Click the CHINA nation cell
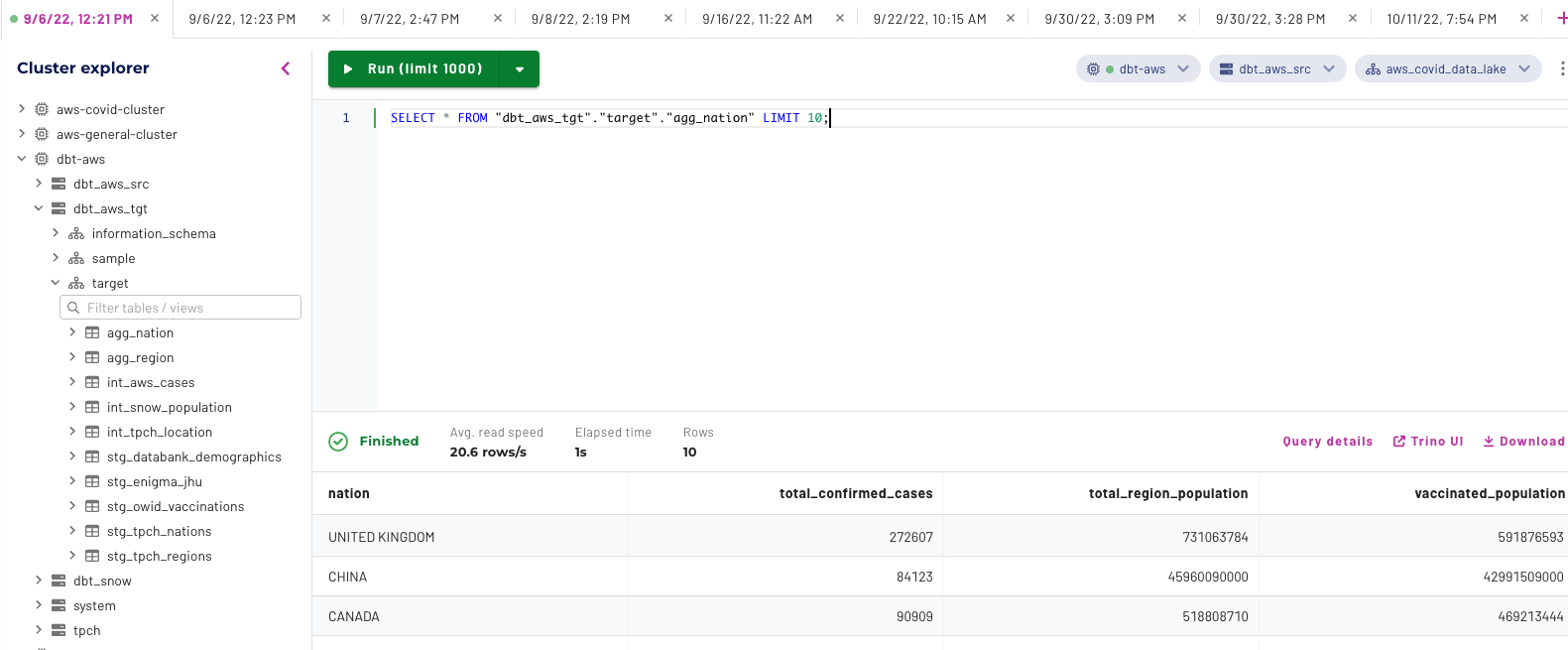1568x650 pixels. click(x=348, y=577)
